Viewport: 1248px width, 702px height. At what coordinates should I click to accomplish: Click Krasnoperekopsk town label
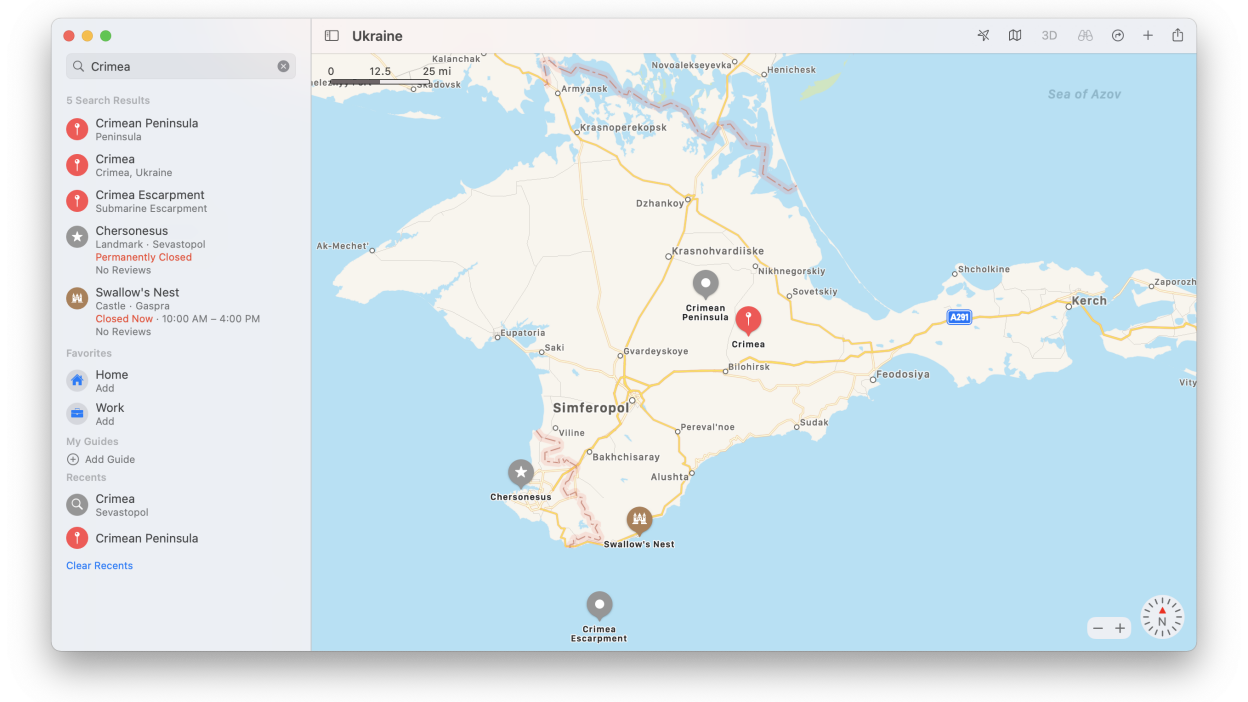click(623, 128)
